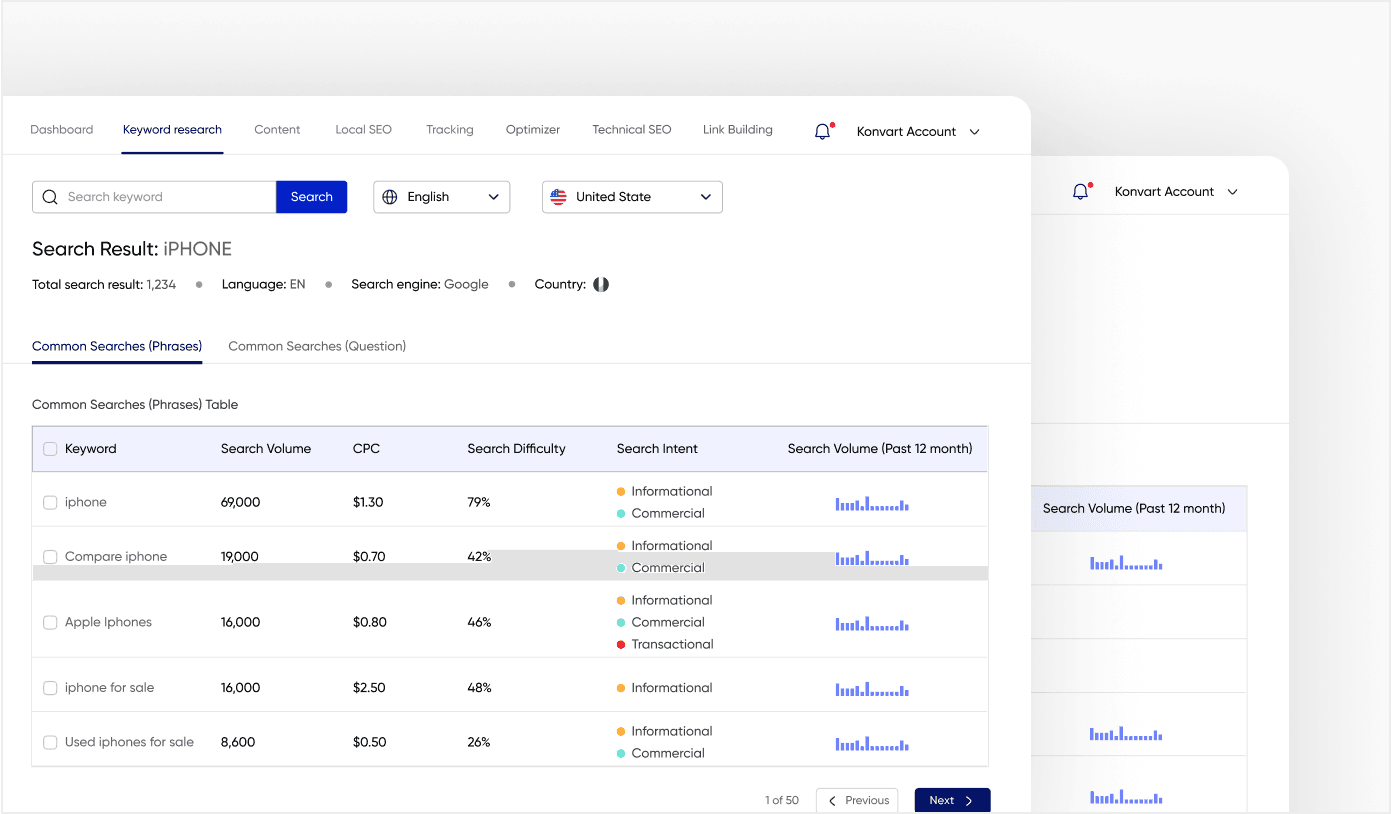Screen dimensions: 1391x814
Task: Enable the select-all checkbox in table header
Action: click(50, 448)
